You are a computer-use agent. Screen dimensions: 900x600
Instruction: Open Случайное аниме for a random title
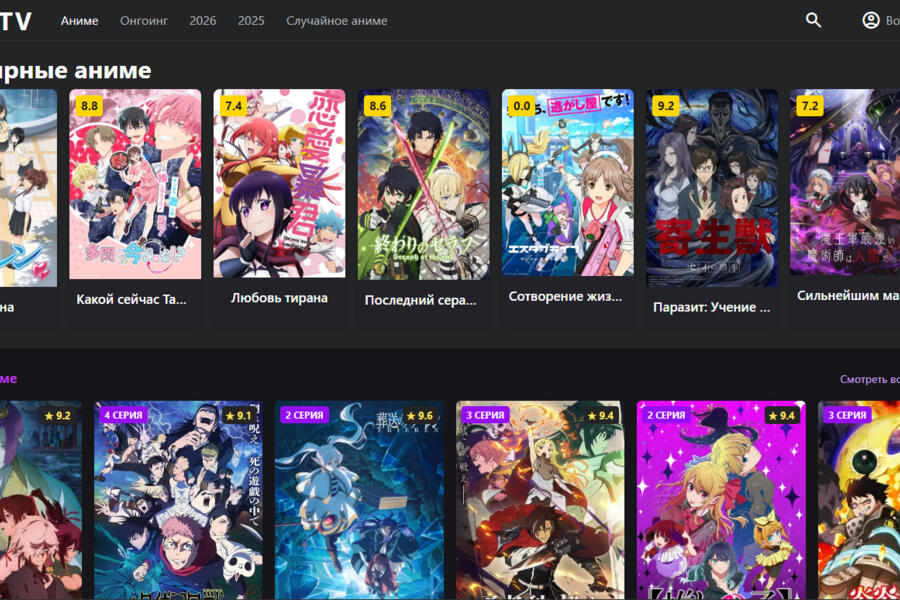[337, 20]
